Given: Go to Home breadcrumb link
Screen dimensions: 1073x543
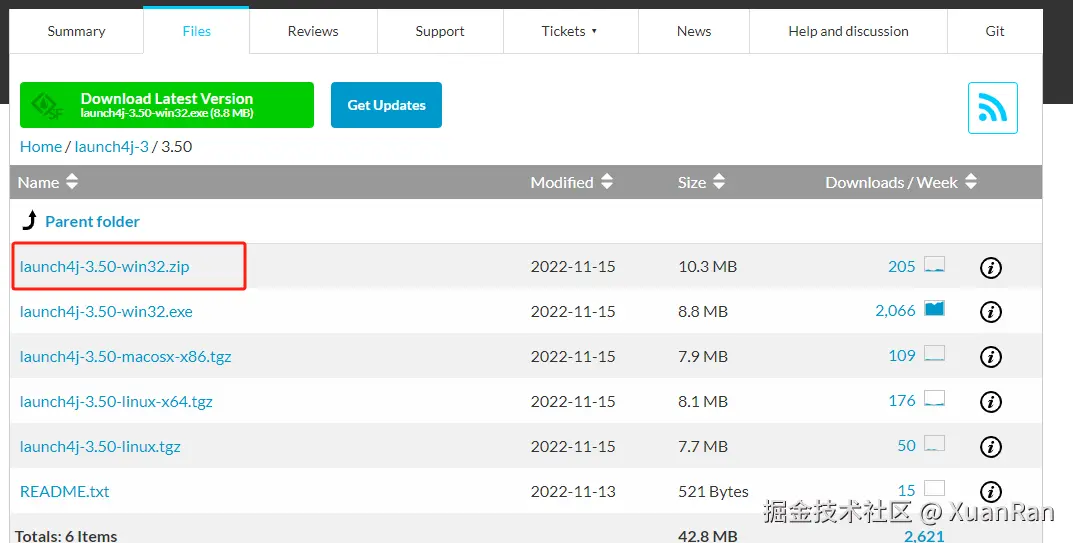Looking at the screenshot, I should coord(41,147).
